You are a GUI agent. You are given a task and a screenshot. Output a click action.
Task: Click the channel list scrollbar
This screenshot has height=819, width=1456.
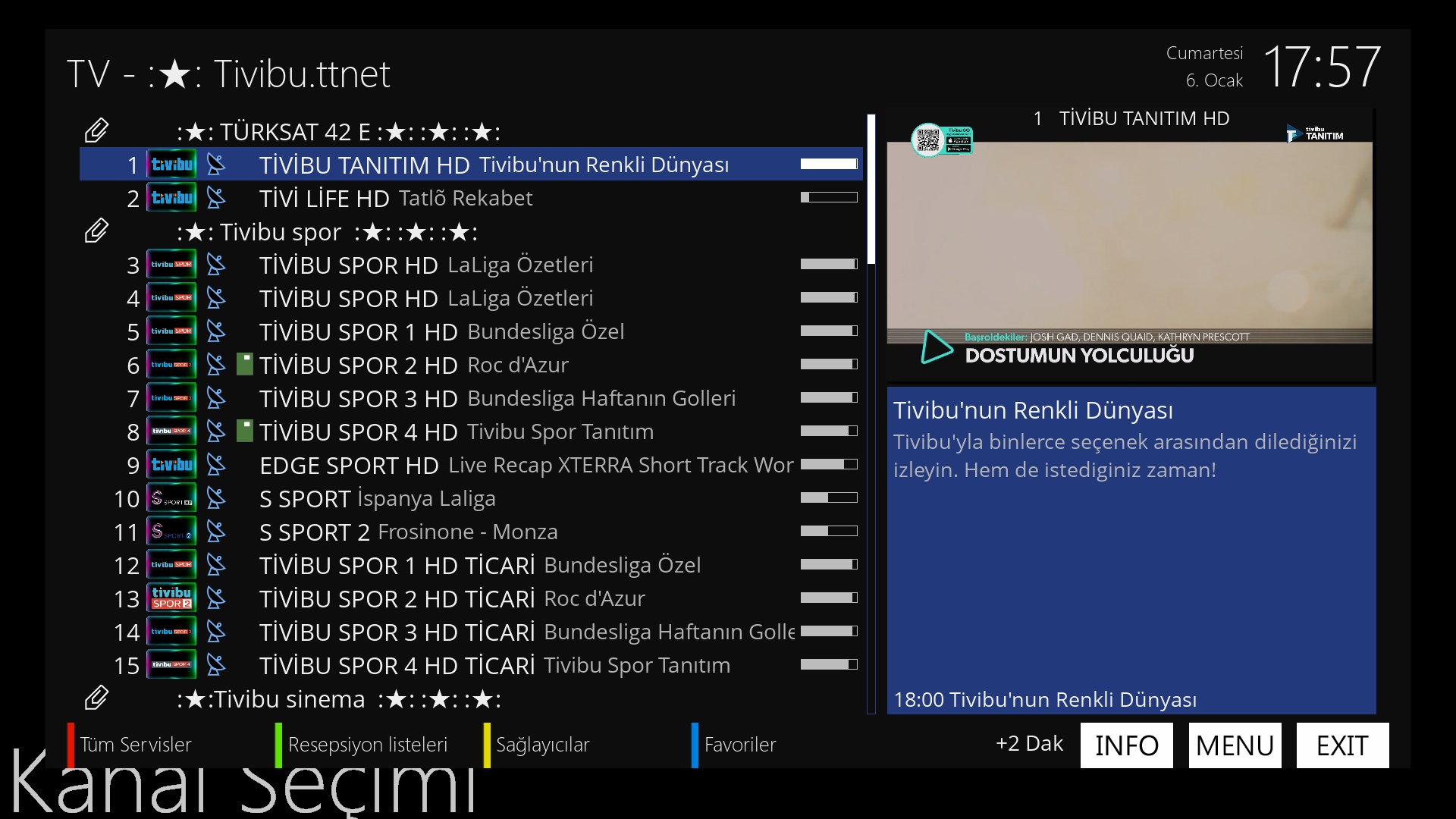pyautogui.click(x=871, y=190)
